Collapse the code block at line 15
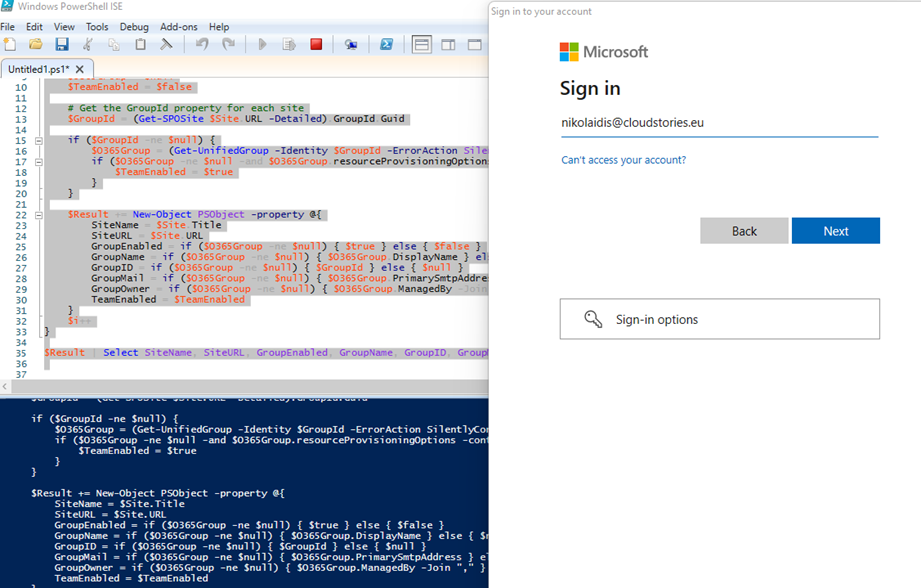 (x=38, y=140)
